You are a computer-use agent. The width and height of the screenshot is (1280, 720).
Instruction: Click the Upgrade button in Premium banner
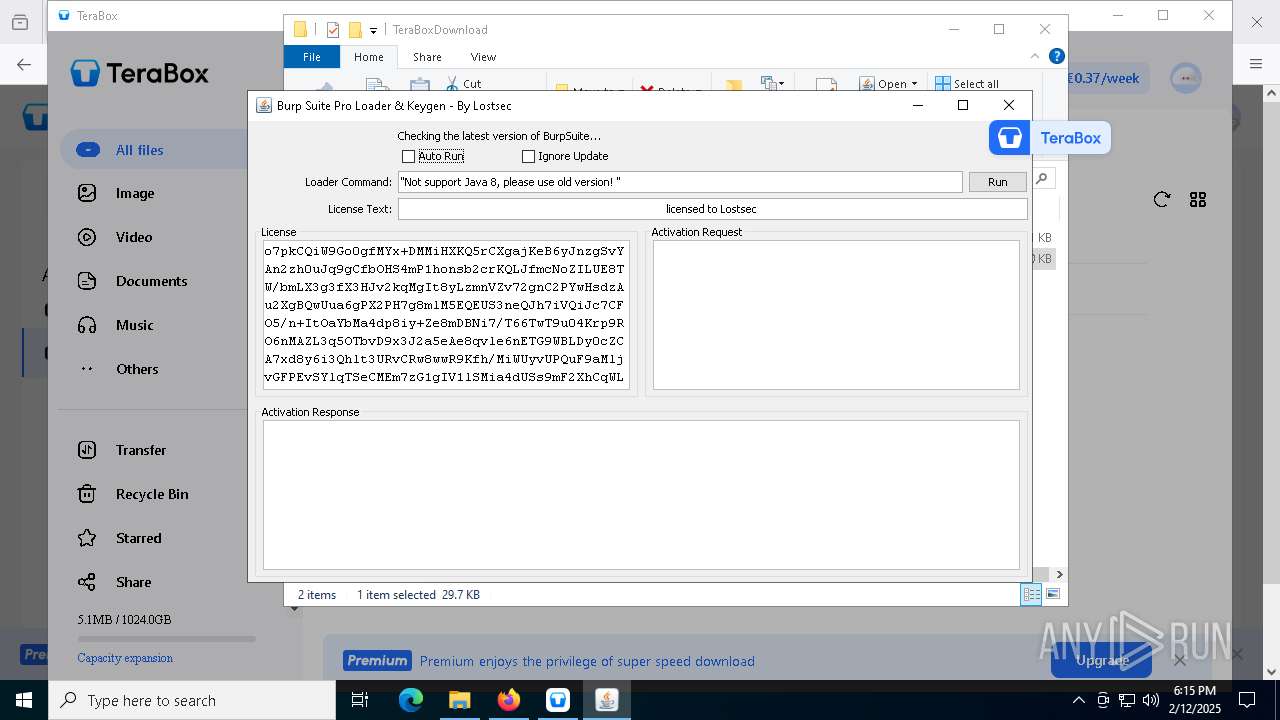1102,660
